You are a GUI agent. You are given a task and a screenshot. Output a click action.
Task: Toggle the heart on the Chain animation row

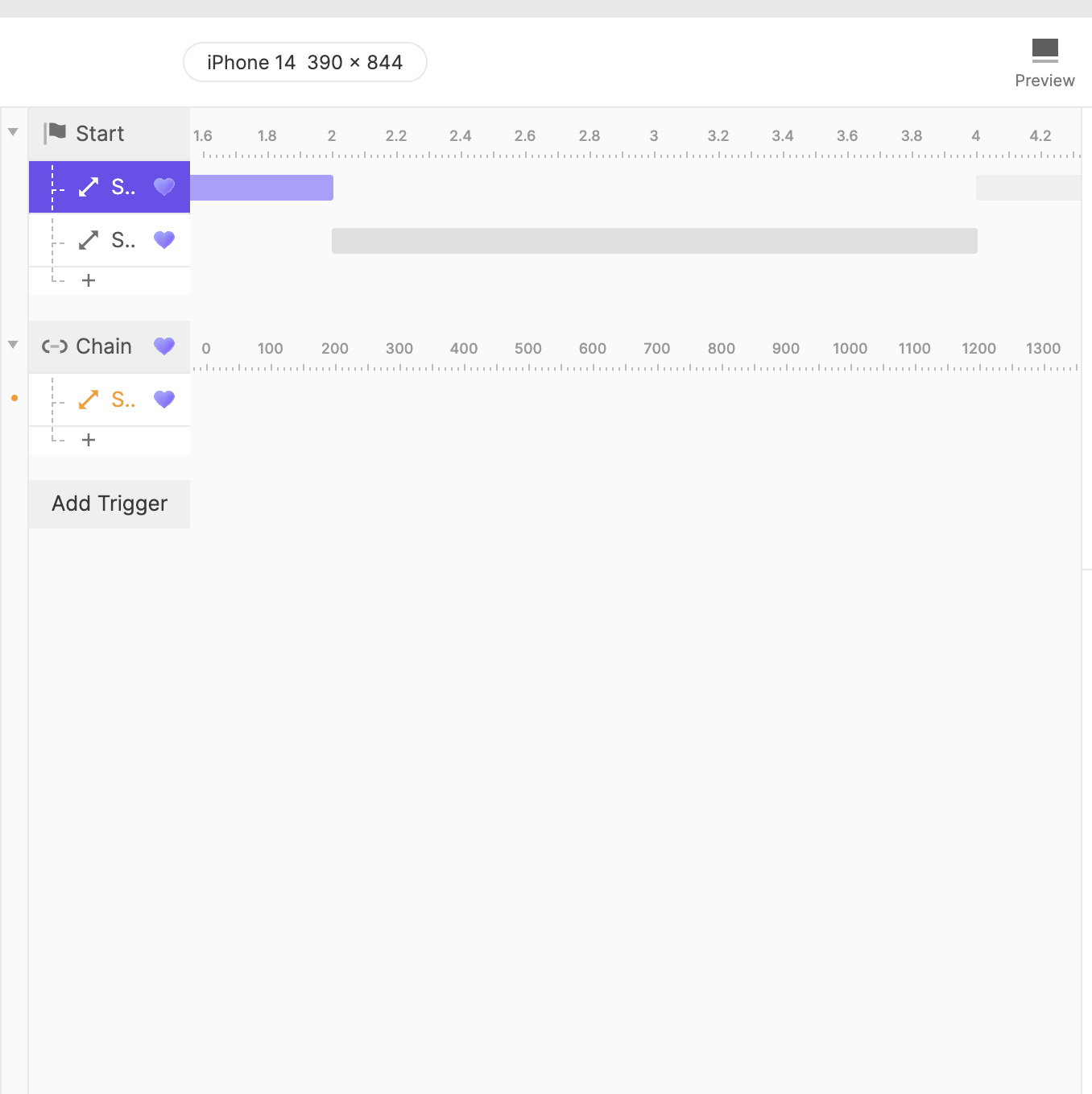point(164,399)
